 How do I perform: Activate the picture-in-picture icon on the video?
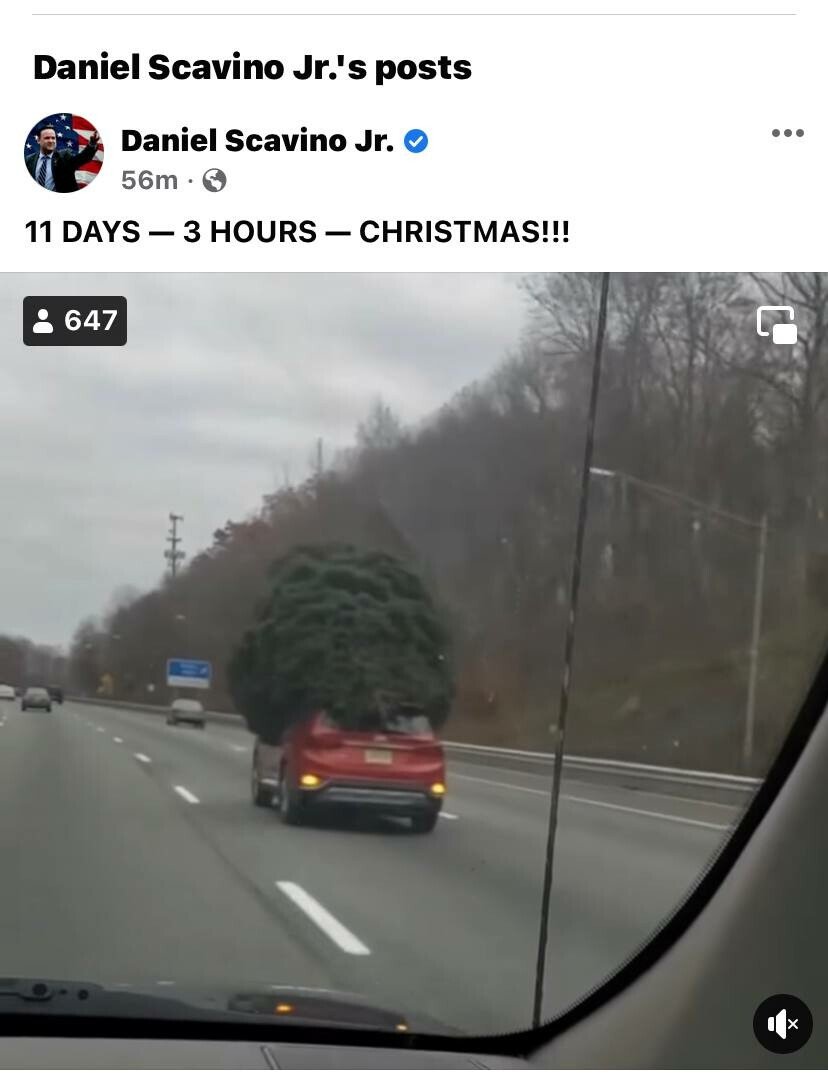(777, 325)
